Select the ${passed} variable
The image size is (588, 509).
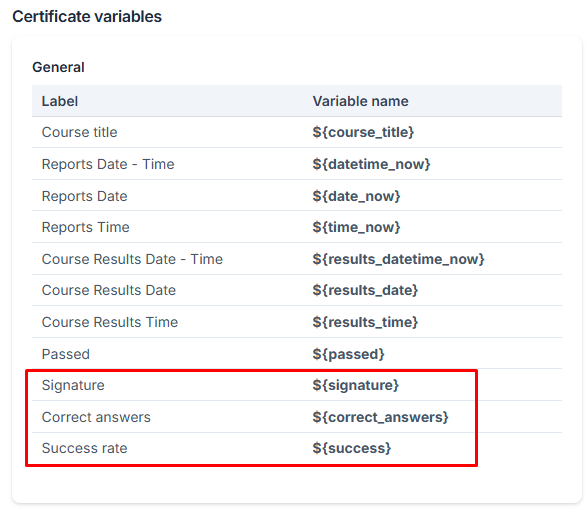pyautogui.click(x=348, y=354)
